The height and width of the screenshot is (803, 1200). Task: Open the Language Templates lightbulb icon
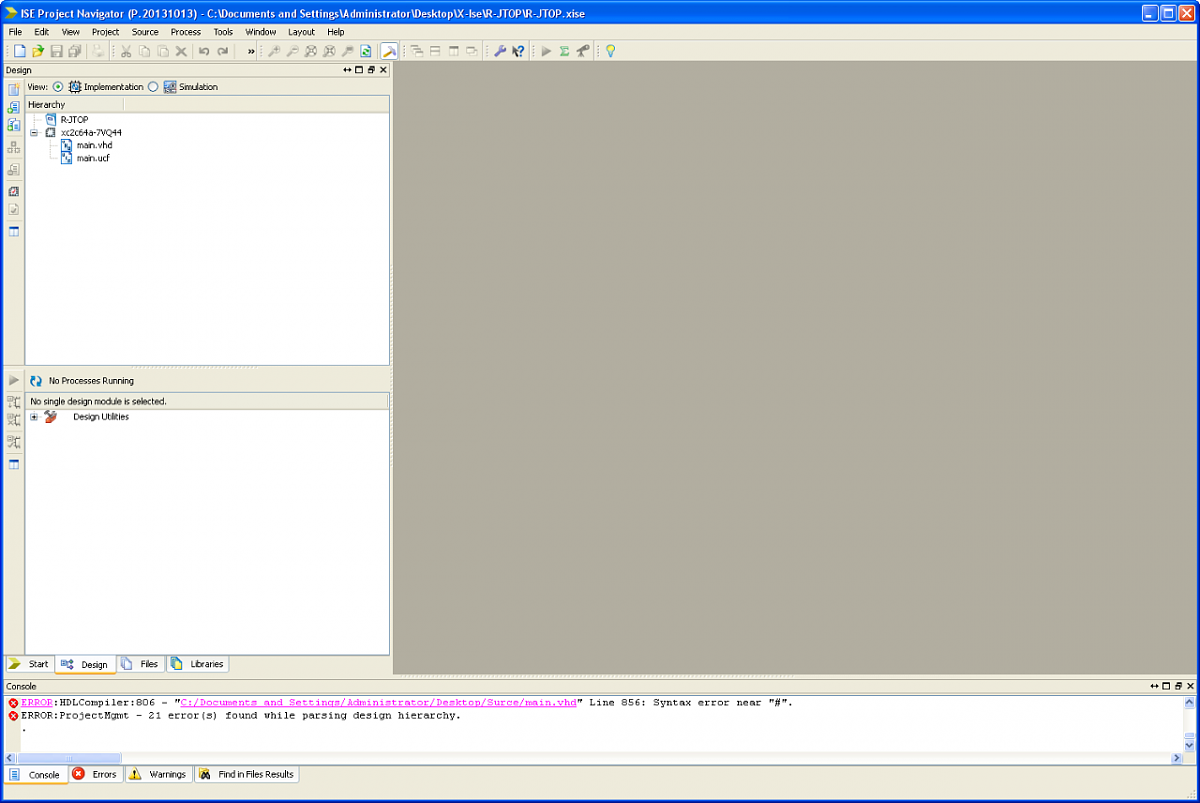coord(610,50)
